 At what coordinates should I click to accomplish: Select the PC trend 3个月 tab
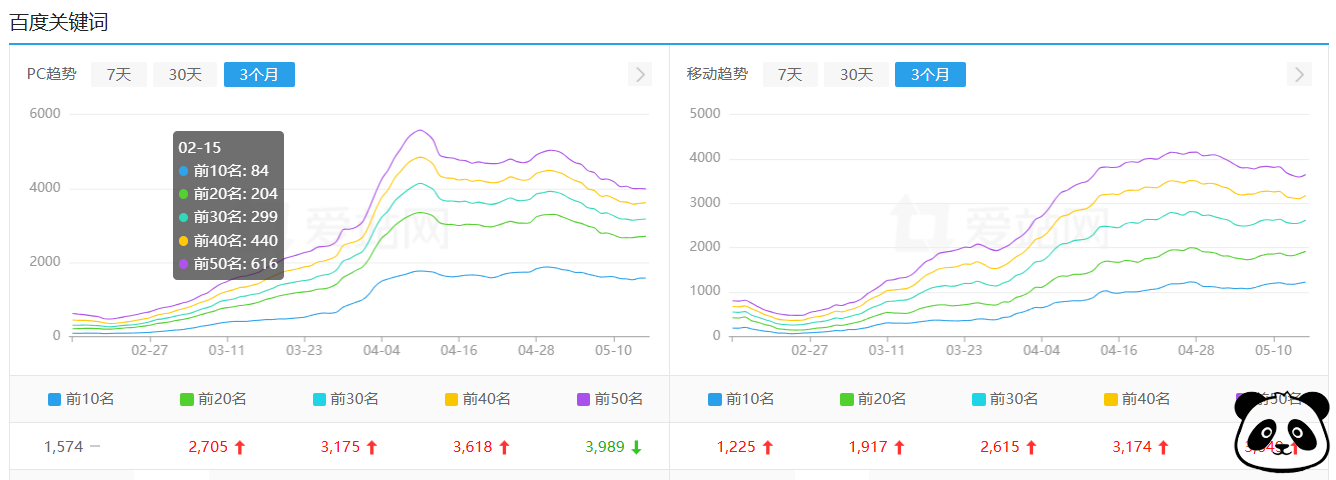(259, 74)
